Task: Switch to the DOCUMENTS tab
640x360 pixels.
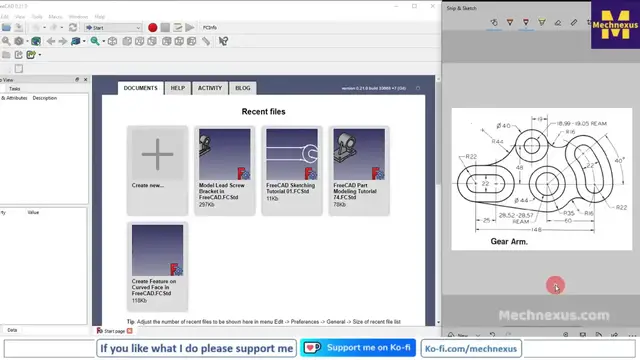Action: coord(140,88)
